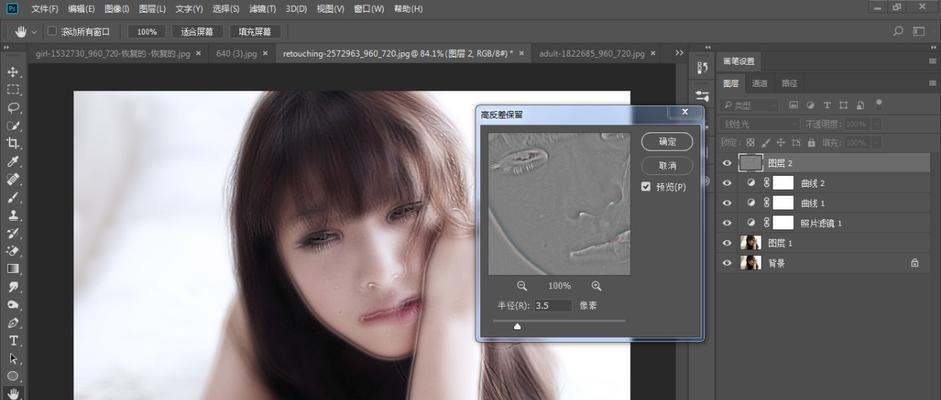This screenshot has height=400, width=941.
Task: Select the Rectangular Marquee tool
Action: coord(13,90)
